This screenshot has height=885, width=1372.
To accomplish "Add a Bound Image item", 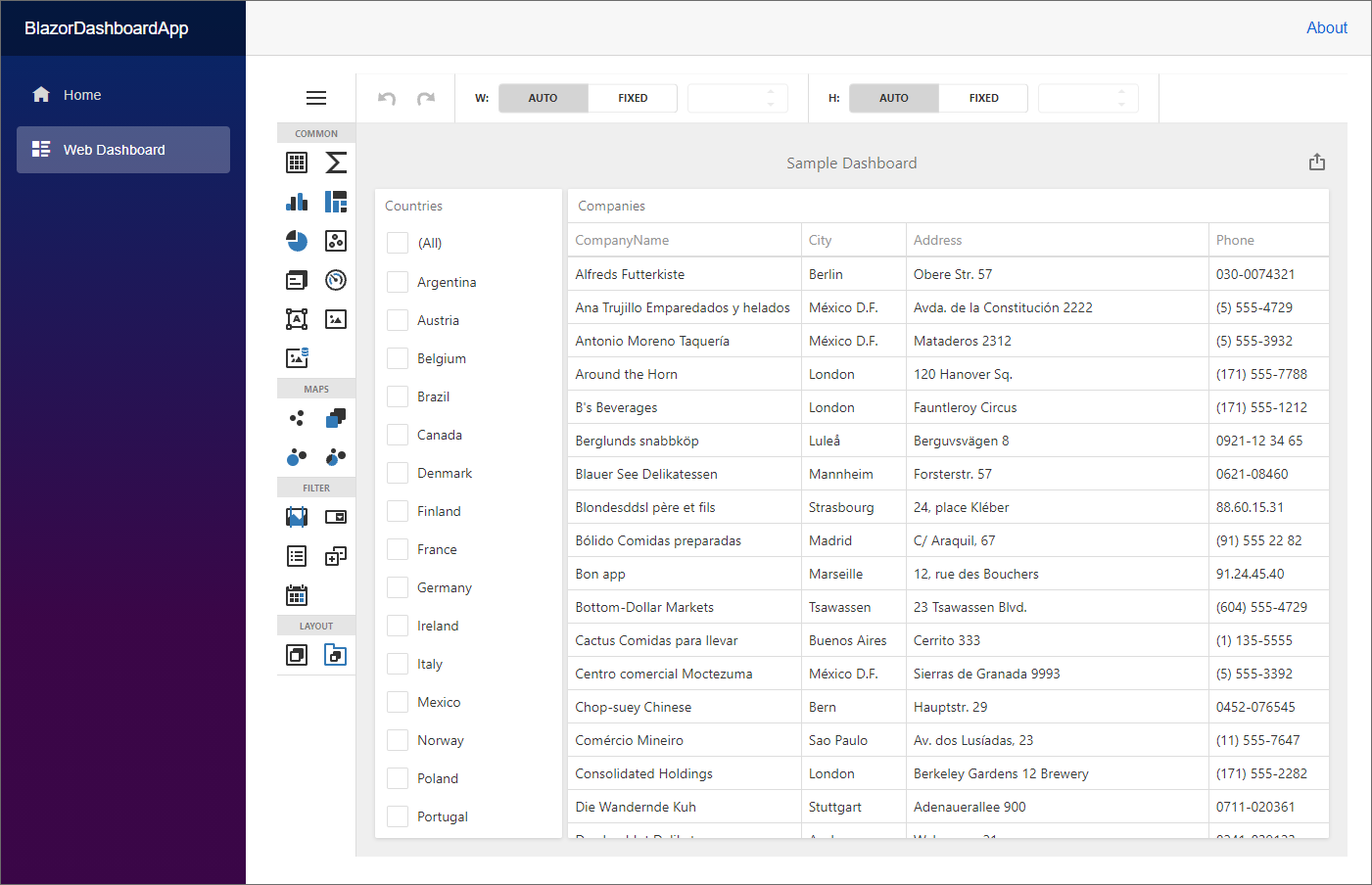I will pos(297,358).
